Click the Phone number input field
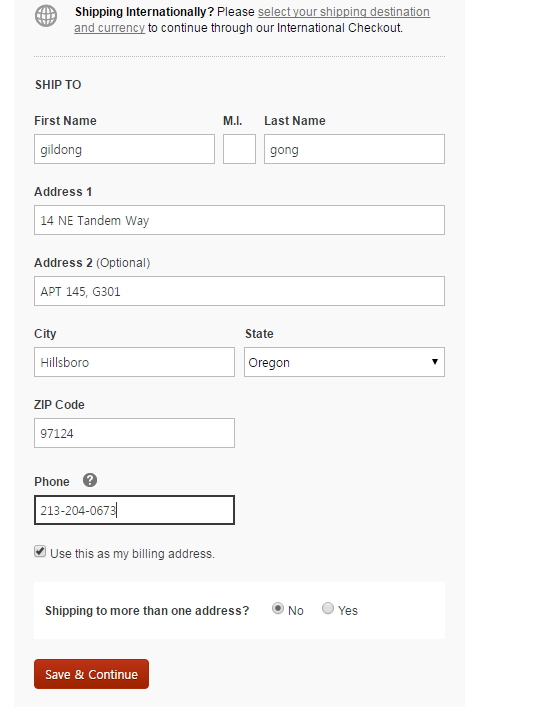The height and width of the screenshot is (707, 538). (x=134, y=510)
